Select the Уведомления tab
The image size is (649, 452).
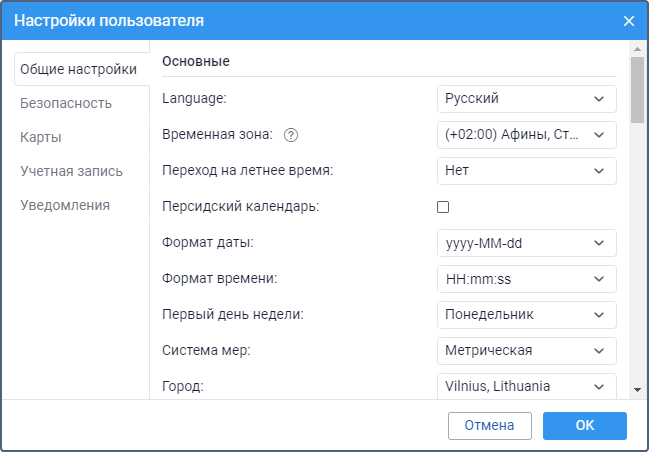[65, 205]
